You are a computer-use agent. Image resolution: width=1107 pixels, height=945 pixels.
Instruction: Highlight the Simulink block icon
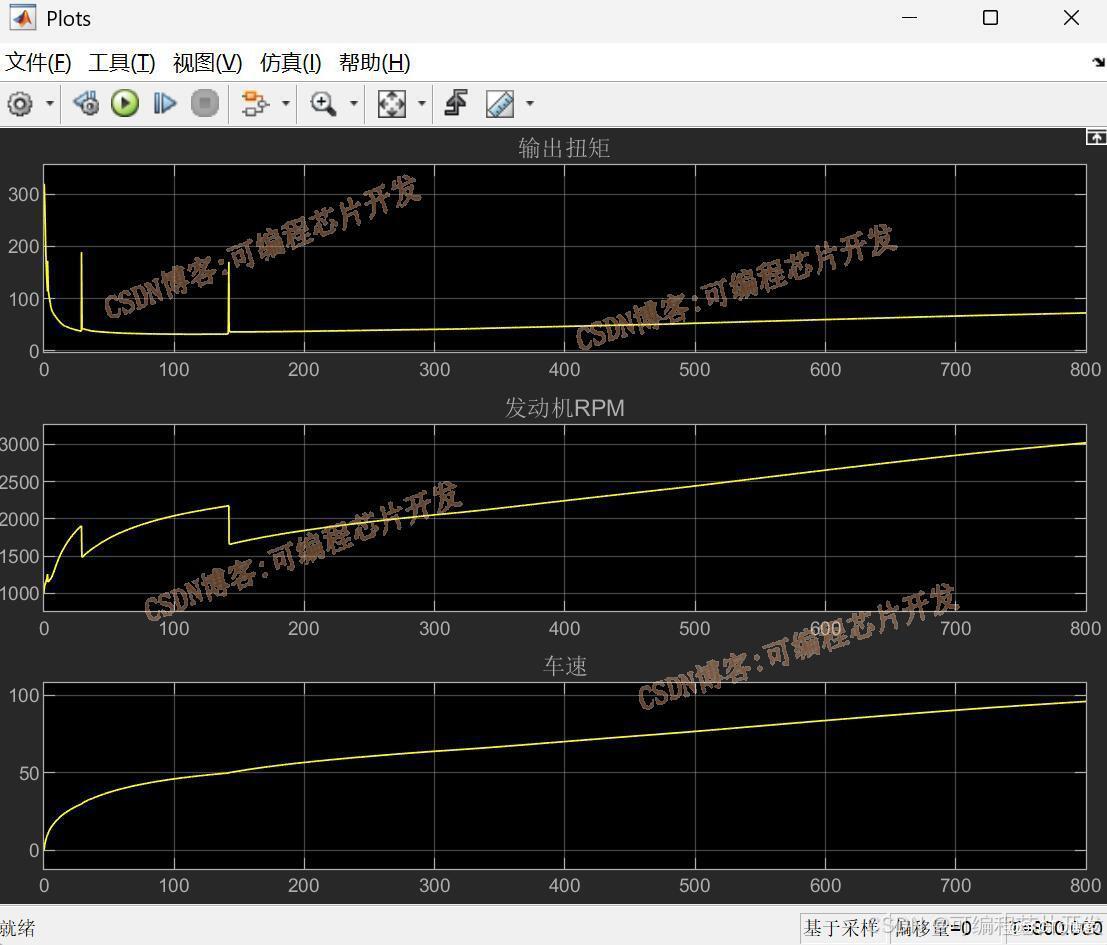255,104
